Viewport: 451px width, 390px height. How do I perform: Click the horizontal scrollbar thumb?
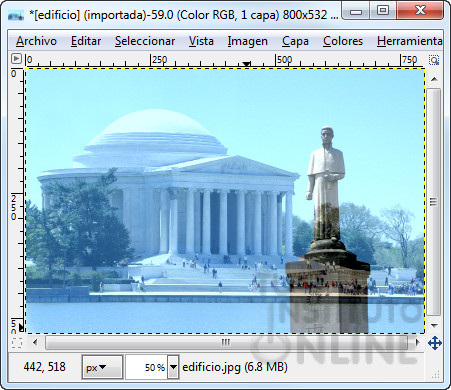click(x=226, y=342)
